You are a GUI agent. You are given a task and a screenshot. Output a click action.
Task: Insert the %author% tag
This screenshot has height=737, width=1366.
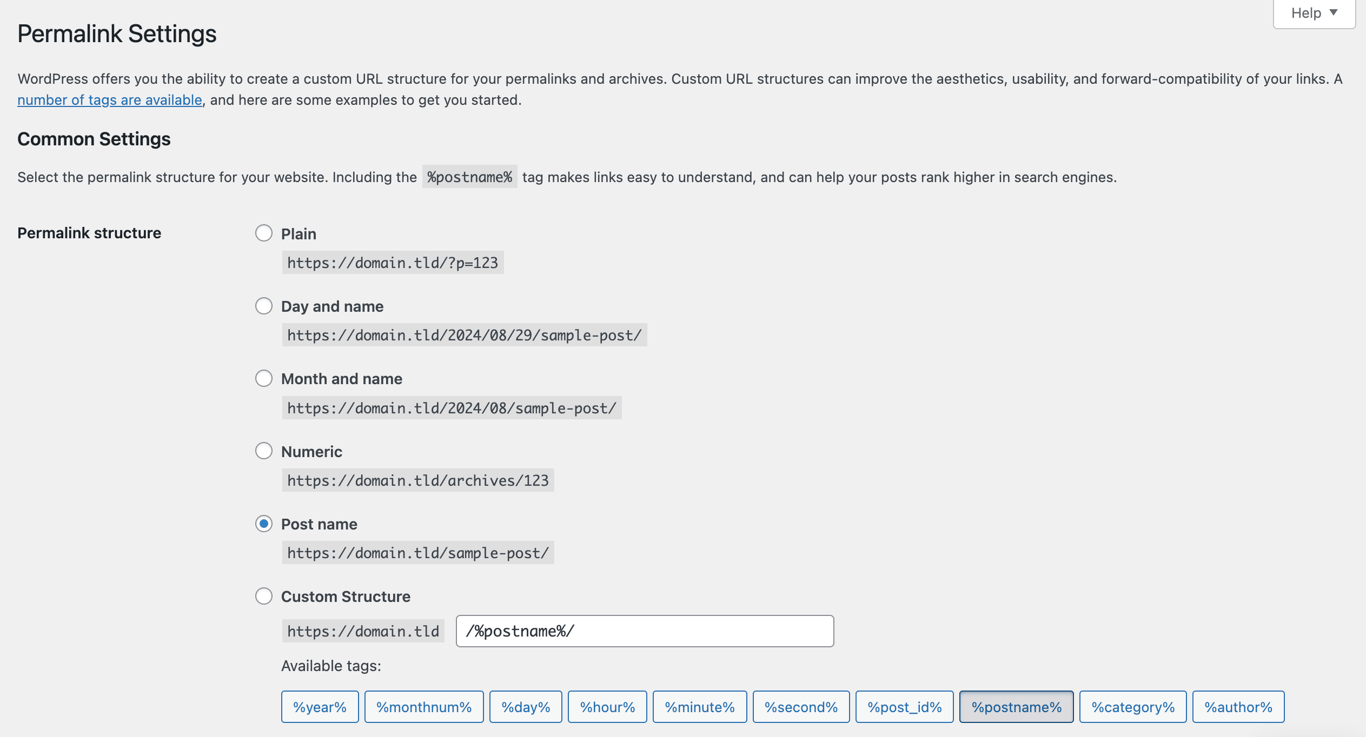coord(1238,706)
